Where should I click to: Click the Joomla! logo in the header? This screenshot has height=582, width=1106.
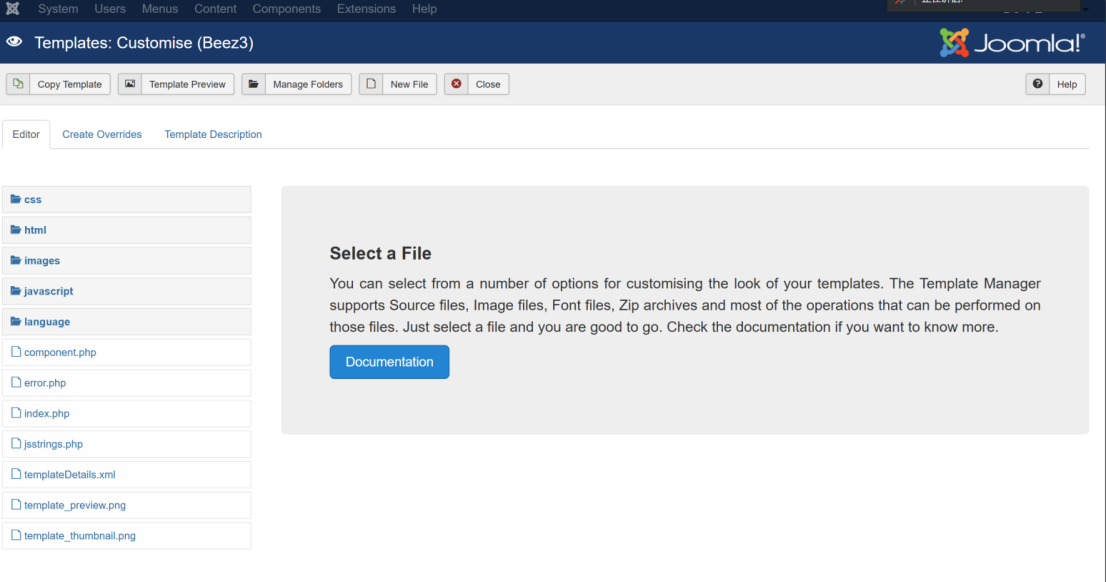1011,43
